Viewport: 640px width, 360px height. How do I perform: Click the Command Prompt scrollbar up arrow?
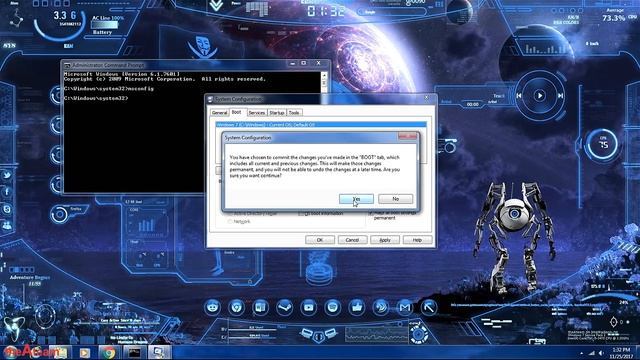(x=324, y=76)
